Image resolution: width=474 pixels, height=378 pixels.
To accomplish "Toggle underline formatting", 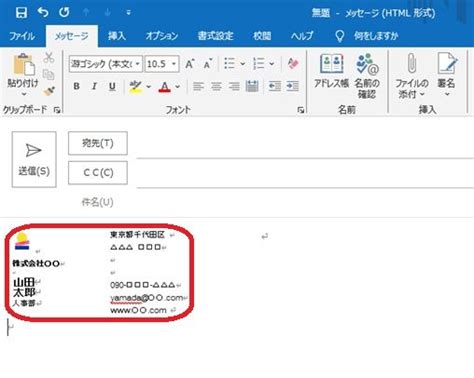I will [x=112, y=86].
